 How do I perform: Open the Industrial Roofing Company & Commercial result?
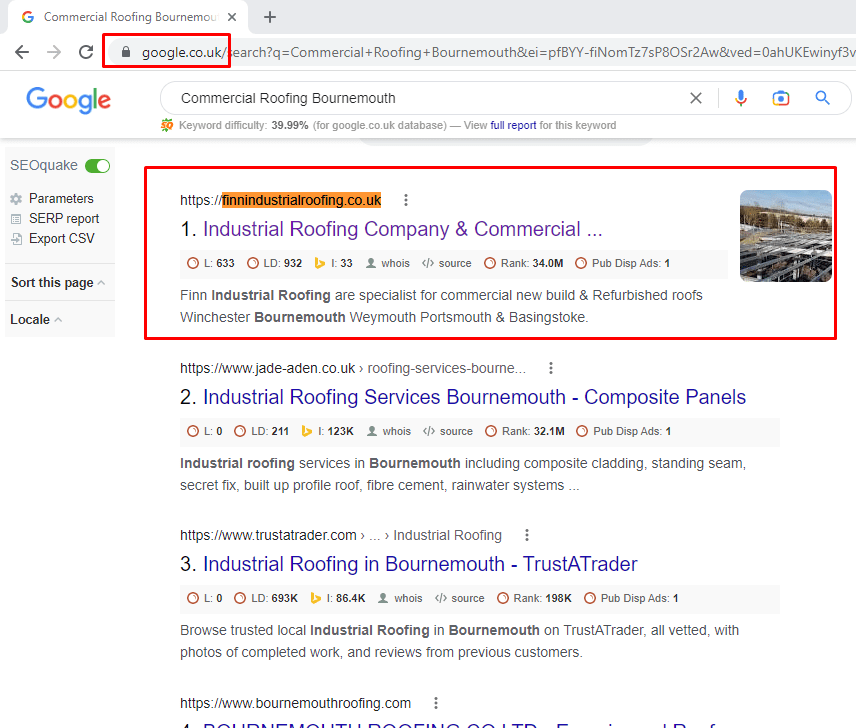pyautogui.click(x=403, y=230)
